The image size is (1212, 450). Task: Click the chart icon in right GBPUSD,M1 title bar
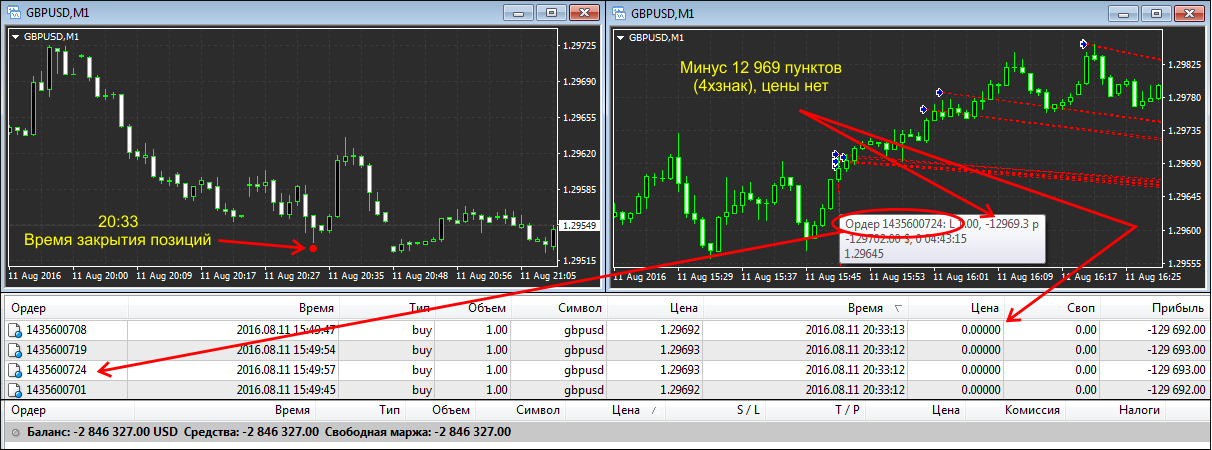(x=618, y=13)
